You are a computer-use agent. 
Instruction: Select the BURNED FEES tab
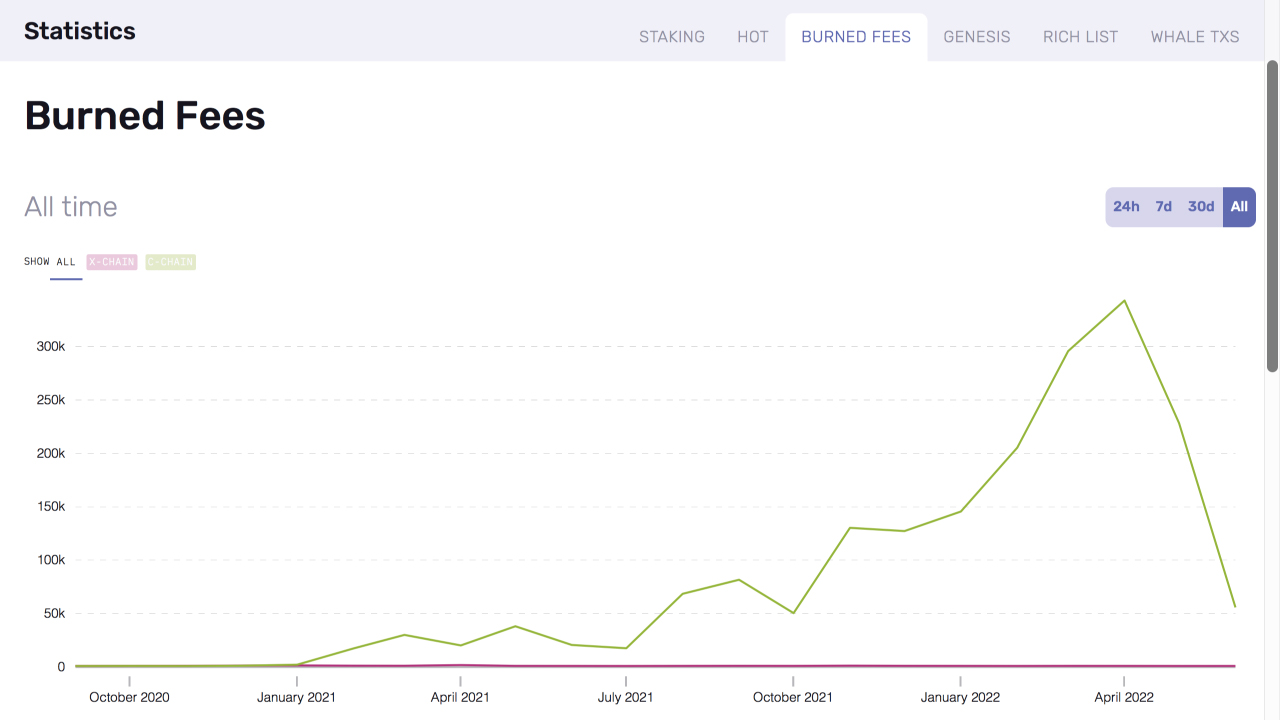point(856,37)
